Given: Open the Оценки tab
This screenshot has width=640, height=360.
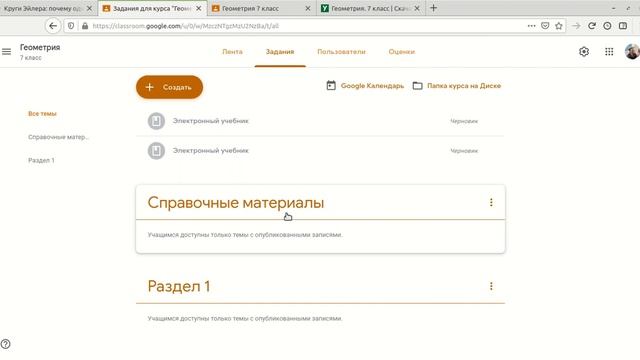Looking at the screenshot, I should pyautogui.click(x=402, y=52).
